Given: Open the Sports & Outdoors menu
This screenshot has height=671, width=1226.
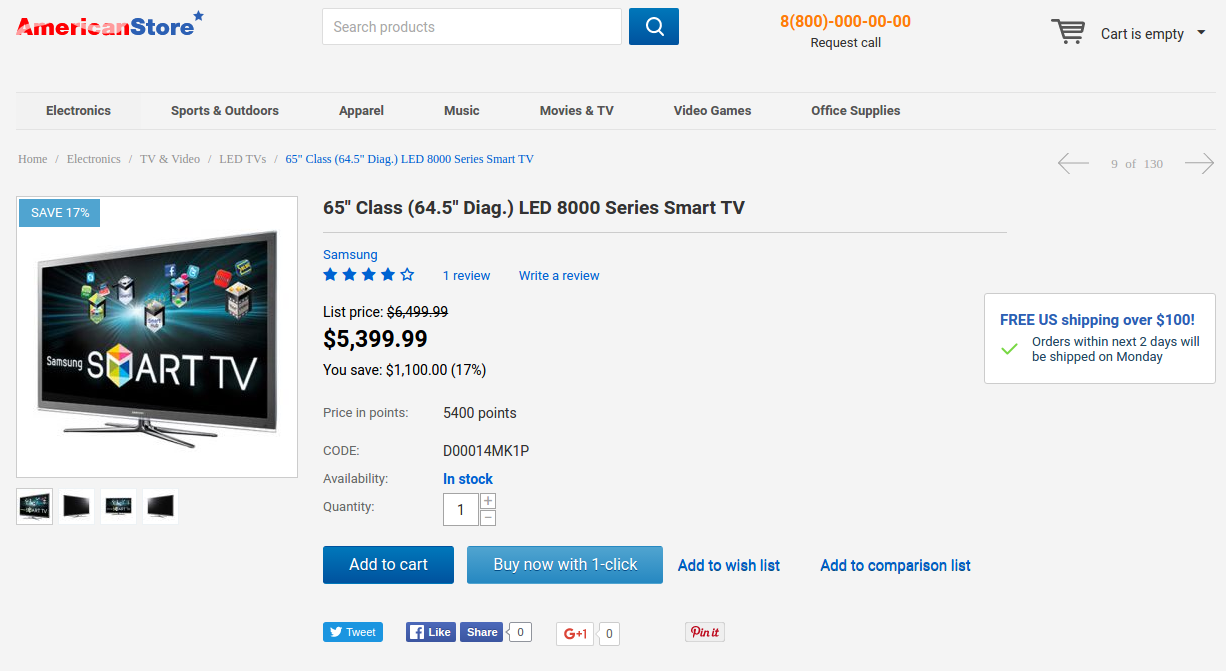Looking at the screenshot, I should [x=225, y=111].
